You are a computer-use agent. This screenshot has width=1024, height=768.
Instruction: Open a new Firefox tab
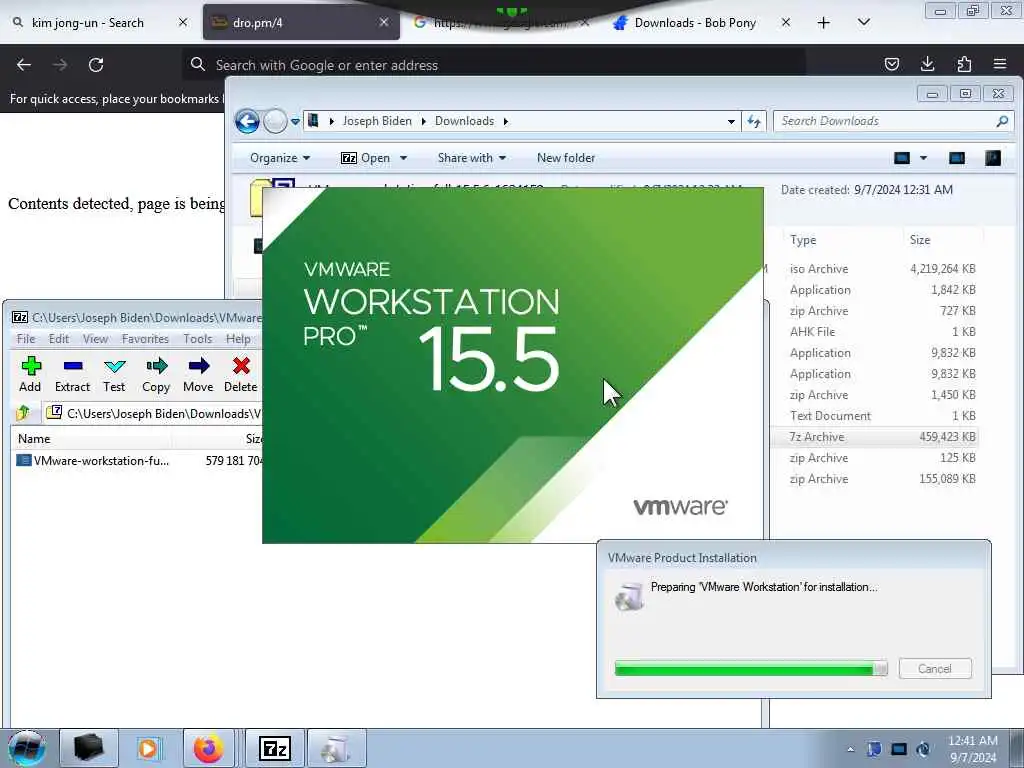tap(824, 23)
